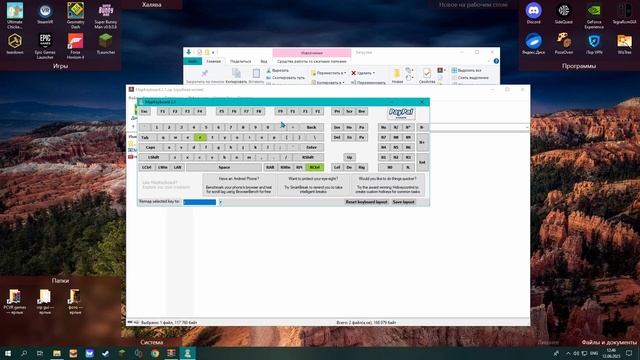Select the Enter key on virtual keyboard
Screen dimensions: 640x360
point(311,147)
